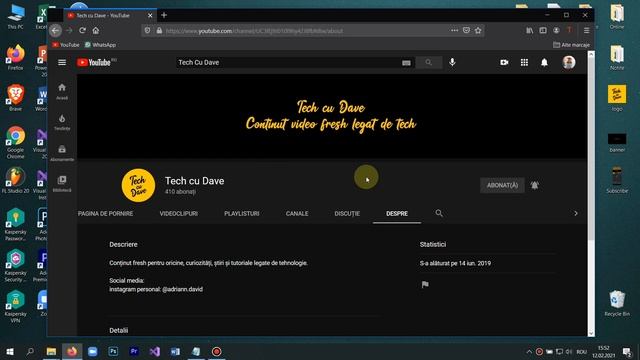
Task: Click the Tech cu Dave channel avatar
Action: coord(138,185)
